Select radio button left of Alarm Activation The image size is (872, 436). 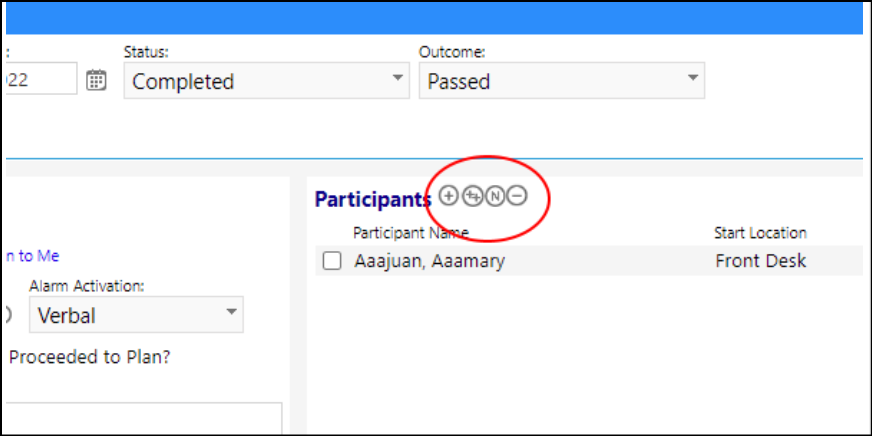click(x=7, y=314)
